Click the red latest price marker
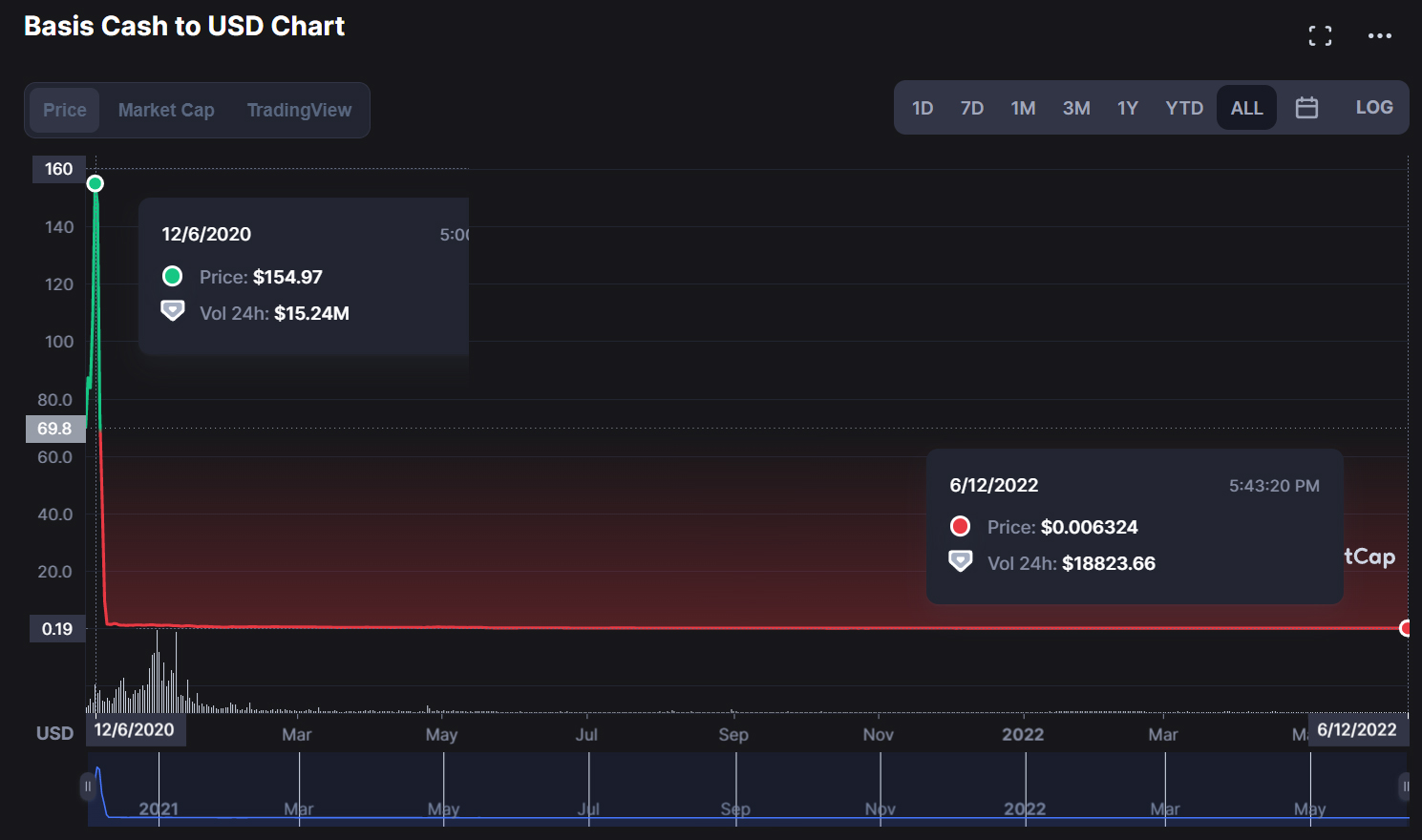 pyautogui.click(x=1406, y=628)
